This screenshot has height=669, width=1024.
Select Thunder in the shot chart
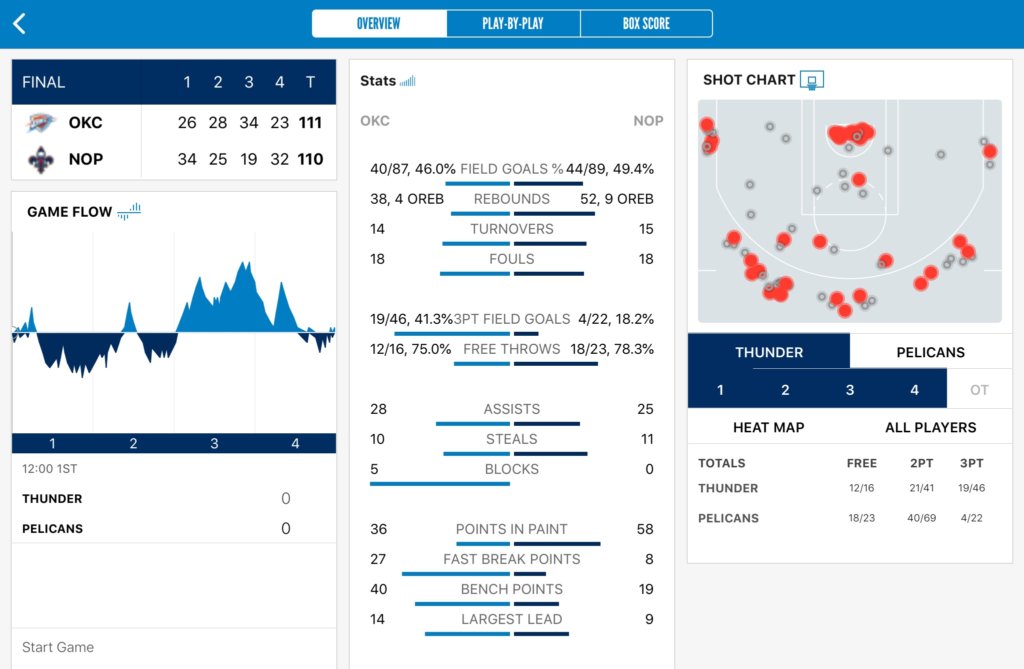pyautogui.click(x=768, y=352)
